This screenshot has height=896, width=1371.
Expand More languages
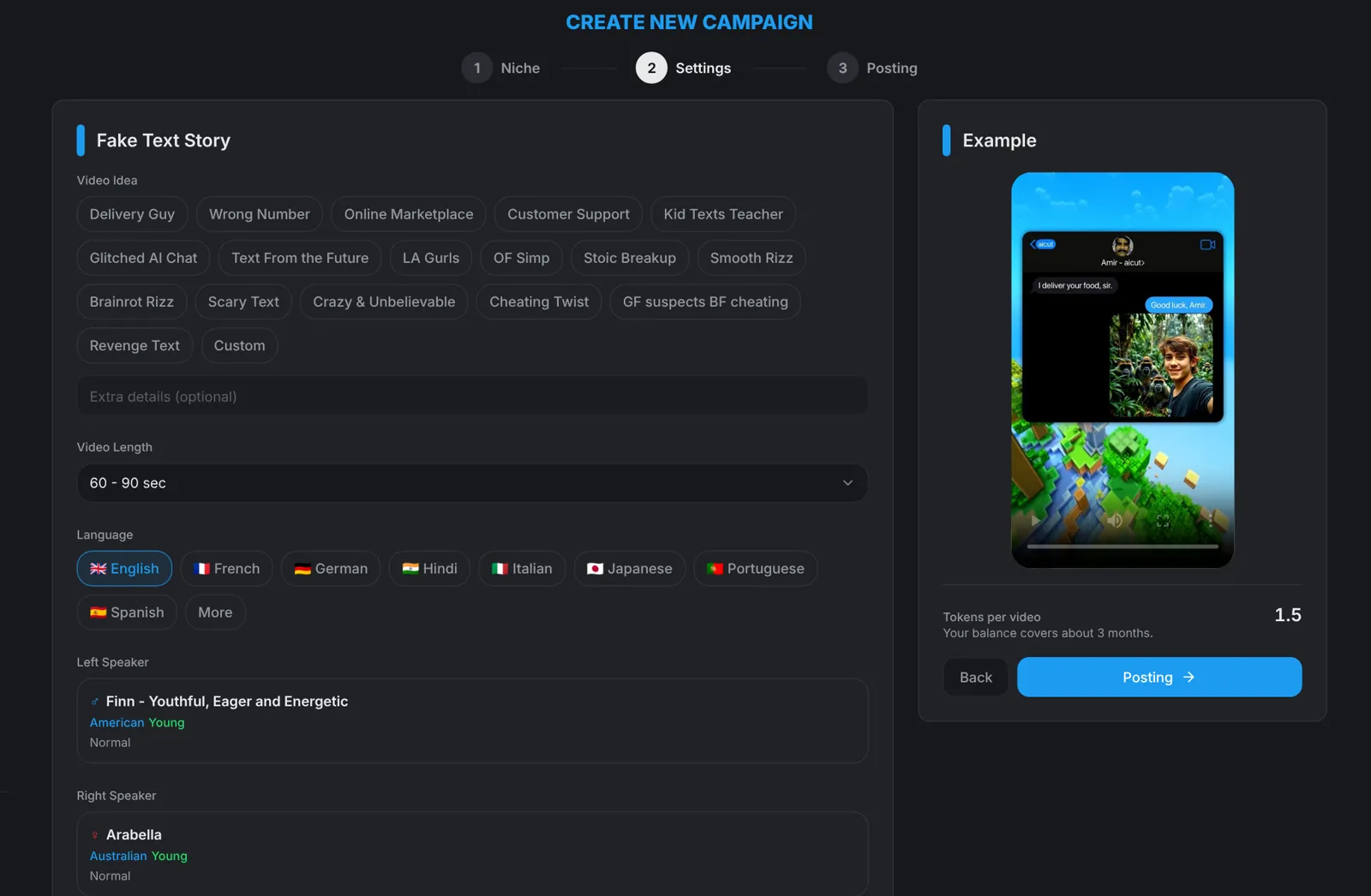[215, 612]
